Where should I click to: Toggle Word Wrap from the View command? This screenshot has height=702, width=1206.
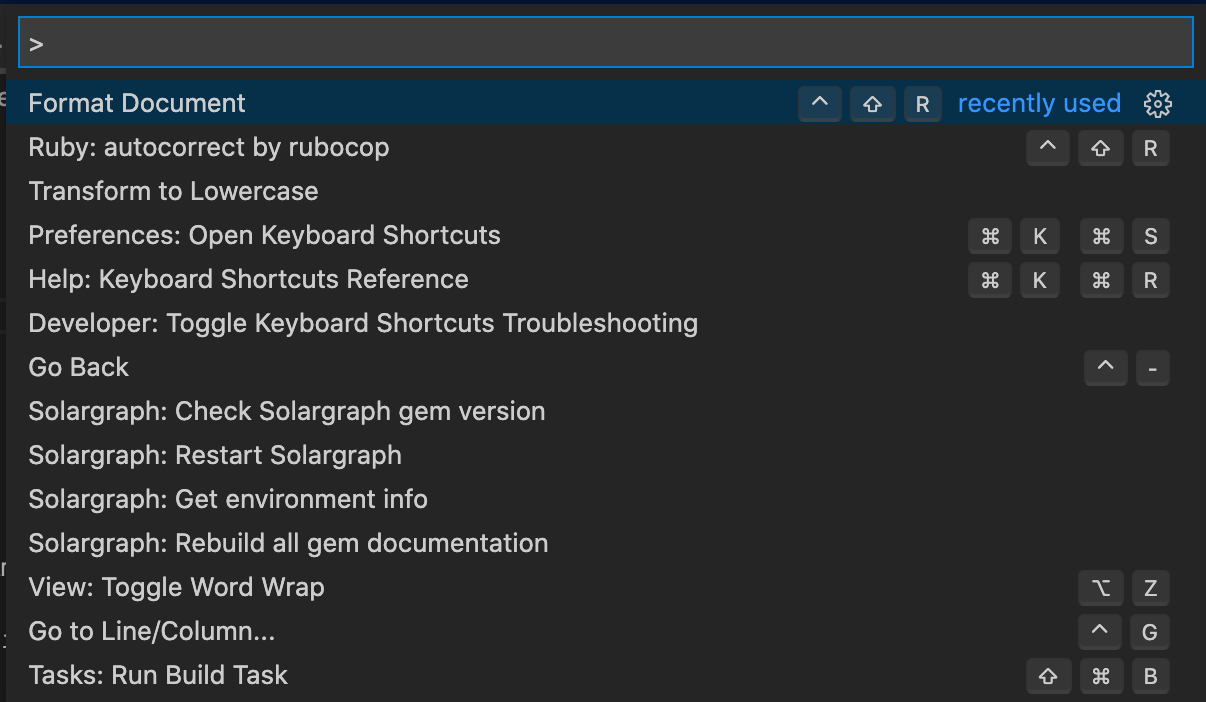[x=176, y=587]
